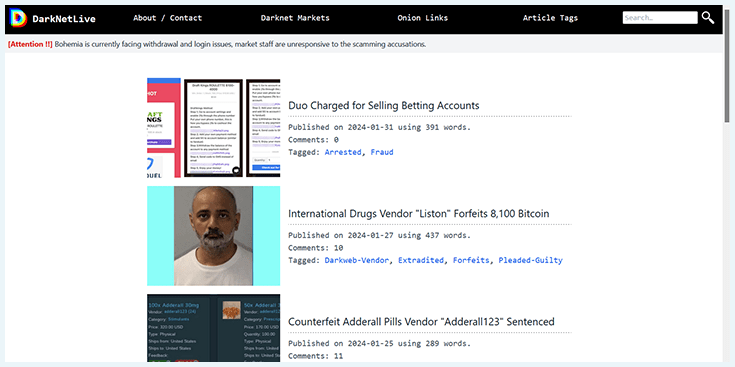The image size is (735, 367).
Task: Click 'Published on 2024-01-27 using 437 words.'
Action: (379, 235)
